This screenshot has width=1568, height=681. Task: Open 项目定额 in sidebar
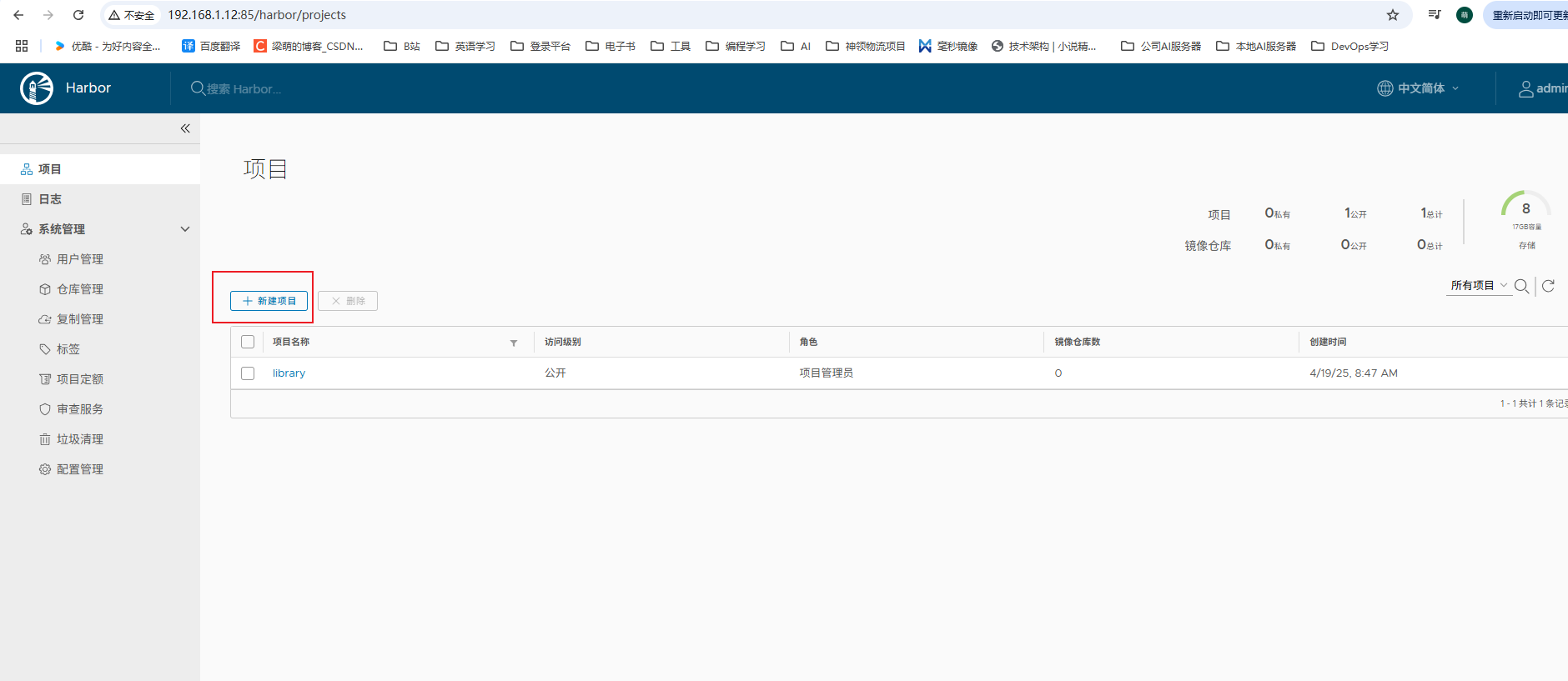80,379
